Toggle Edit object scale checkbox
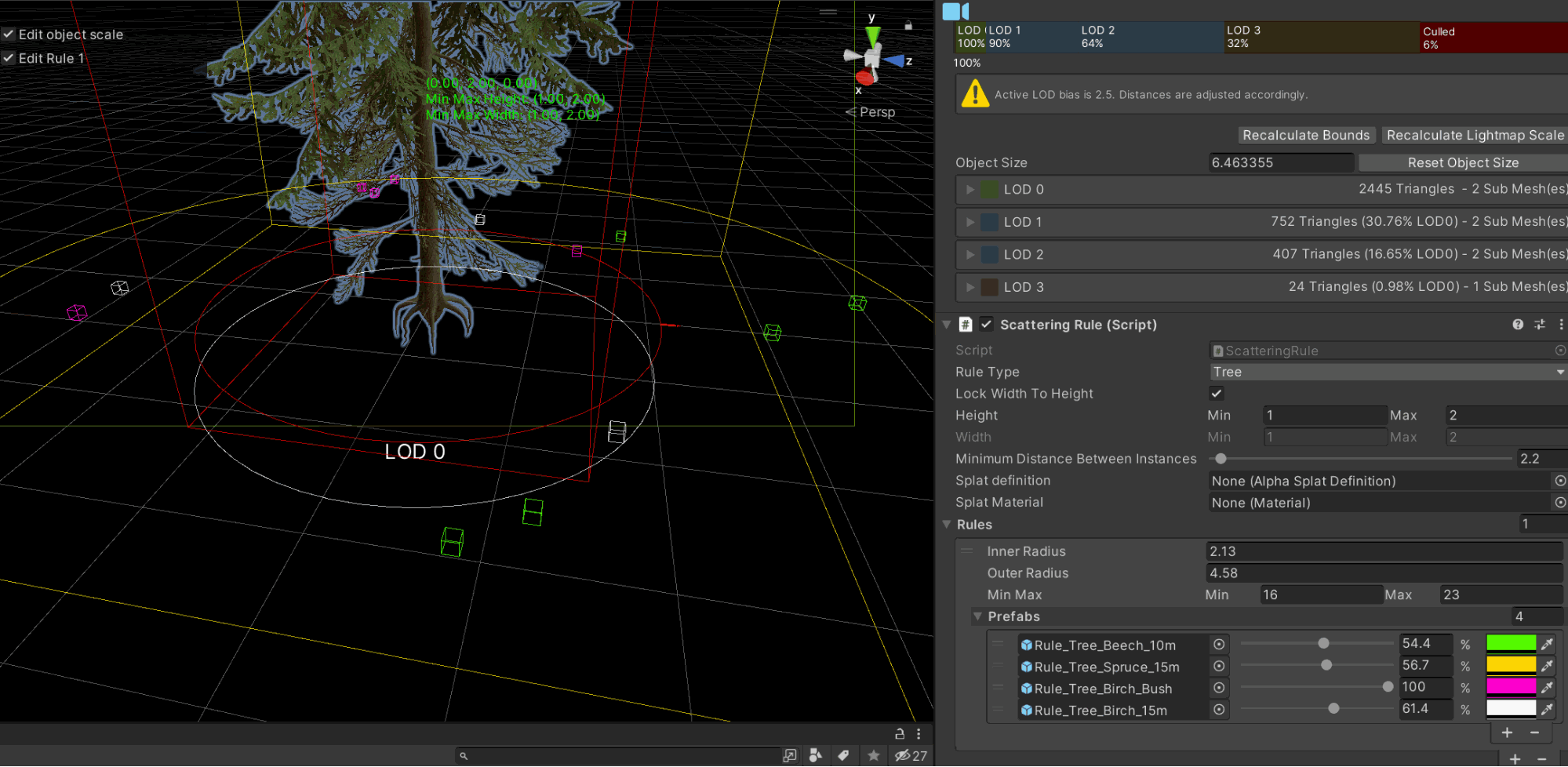Image resolution: width=1568 pixels, height=767 pixels. click(9, 35)
